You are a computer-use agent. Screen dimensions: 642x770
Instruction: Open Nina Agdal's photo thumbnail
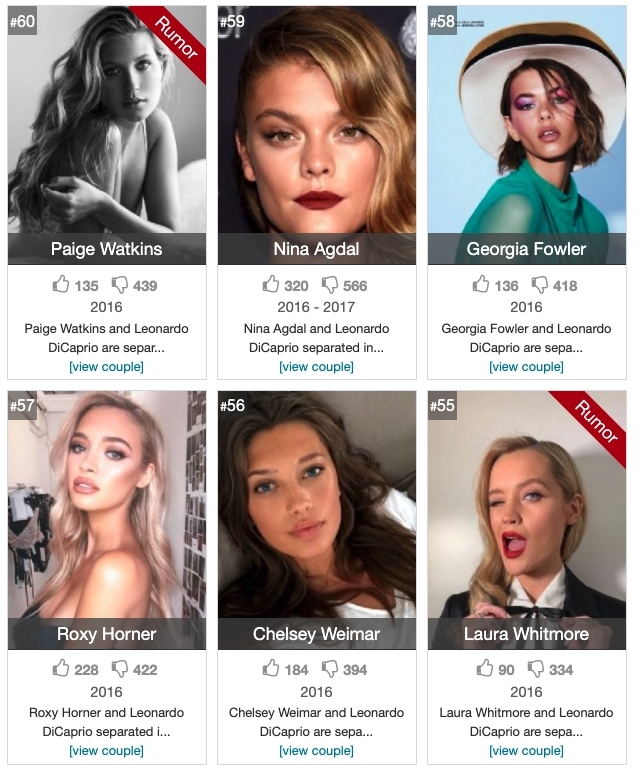[317, 119]
